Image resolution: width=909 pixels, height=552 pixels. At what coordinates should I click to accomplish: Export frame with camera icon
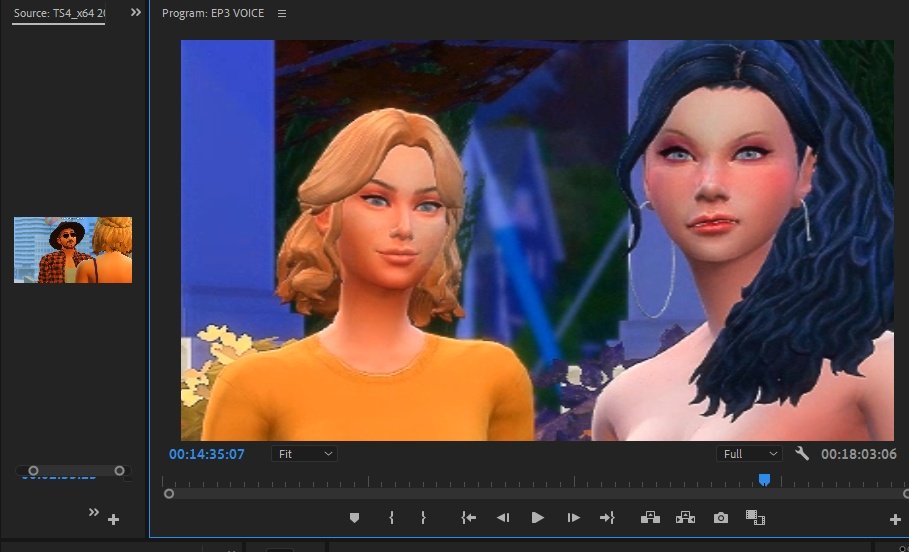721,518
